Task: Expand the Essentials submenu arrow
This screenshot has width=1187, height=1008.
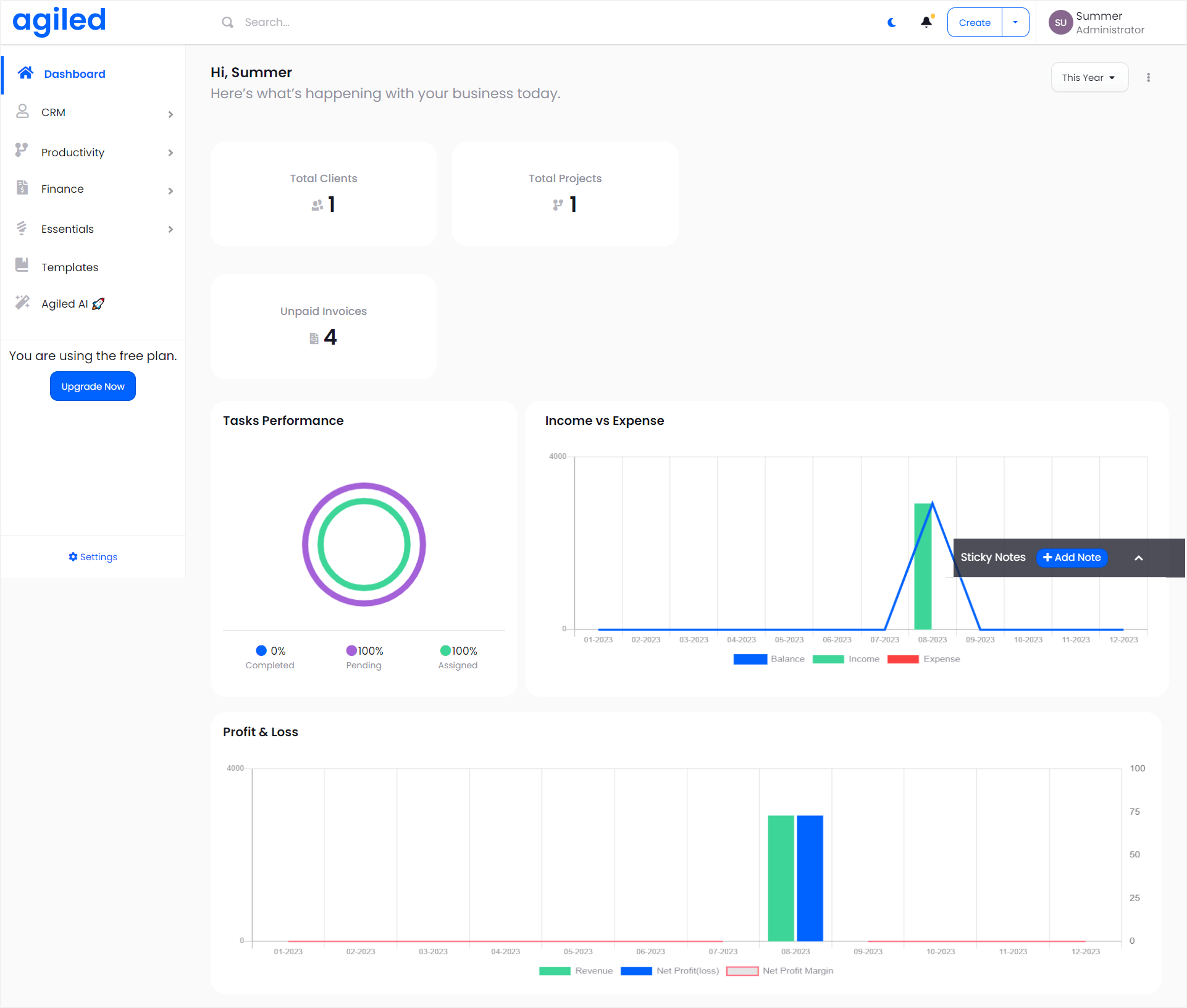Action: [x=171, y=229]
